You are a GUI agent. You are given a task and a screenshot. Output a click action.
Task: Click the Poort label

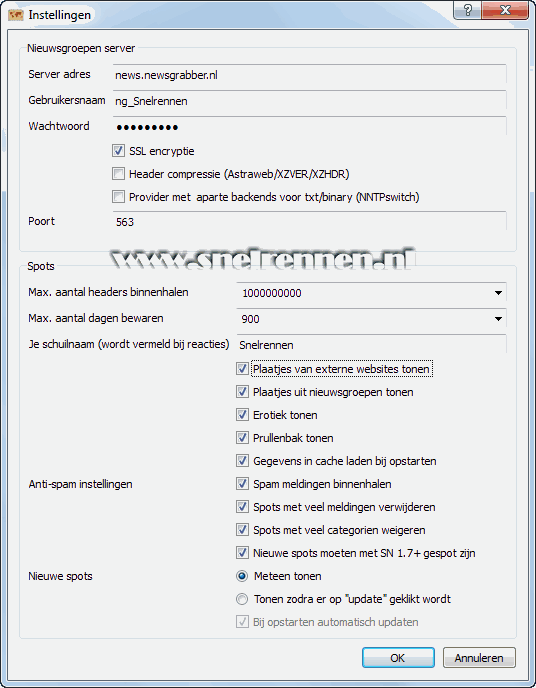pyautogui.click(x=41, y=221)
